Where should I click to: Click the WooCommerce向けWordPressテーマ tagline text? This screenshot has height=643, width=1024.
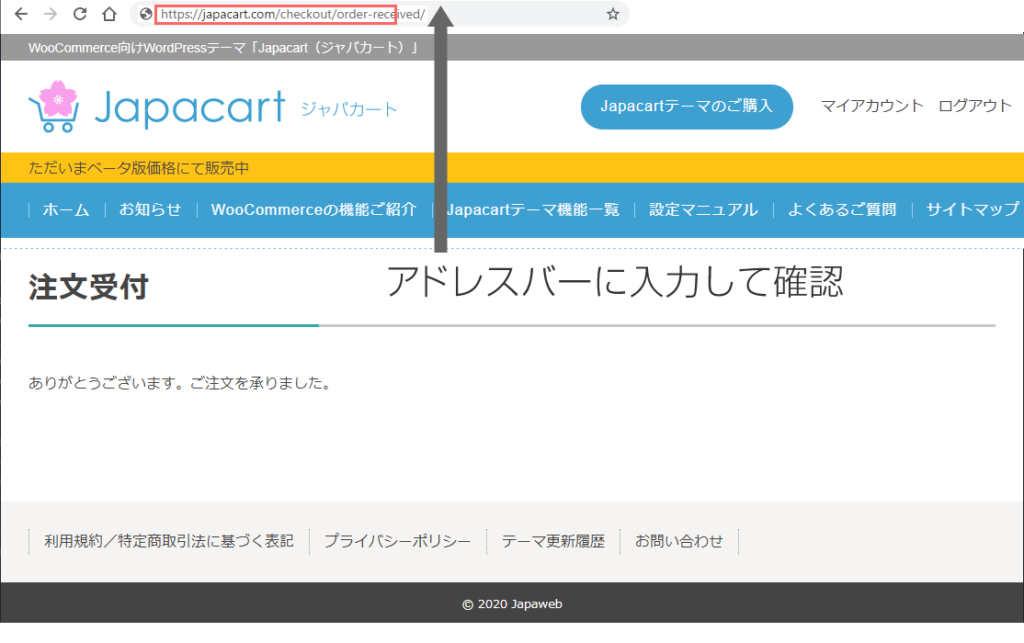coord(223,48)
